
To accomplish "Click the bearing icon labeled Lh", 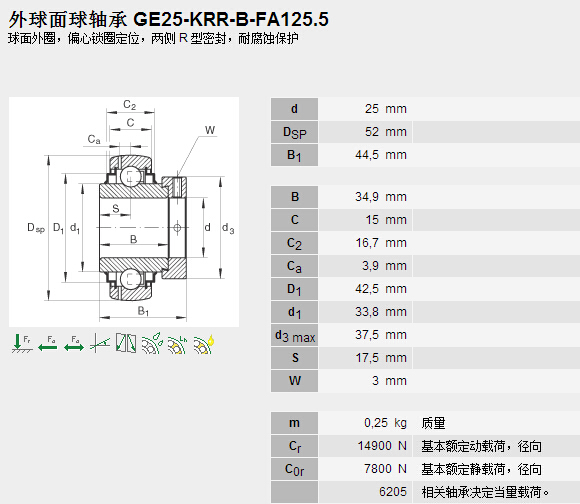I will coord(178,344).
